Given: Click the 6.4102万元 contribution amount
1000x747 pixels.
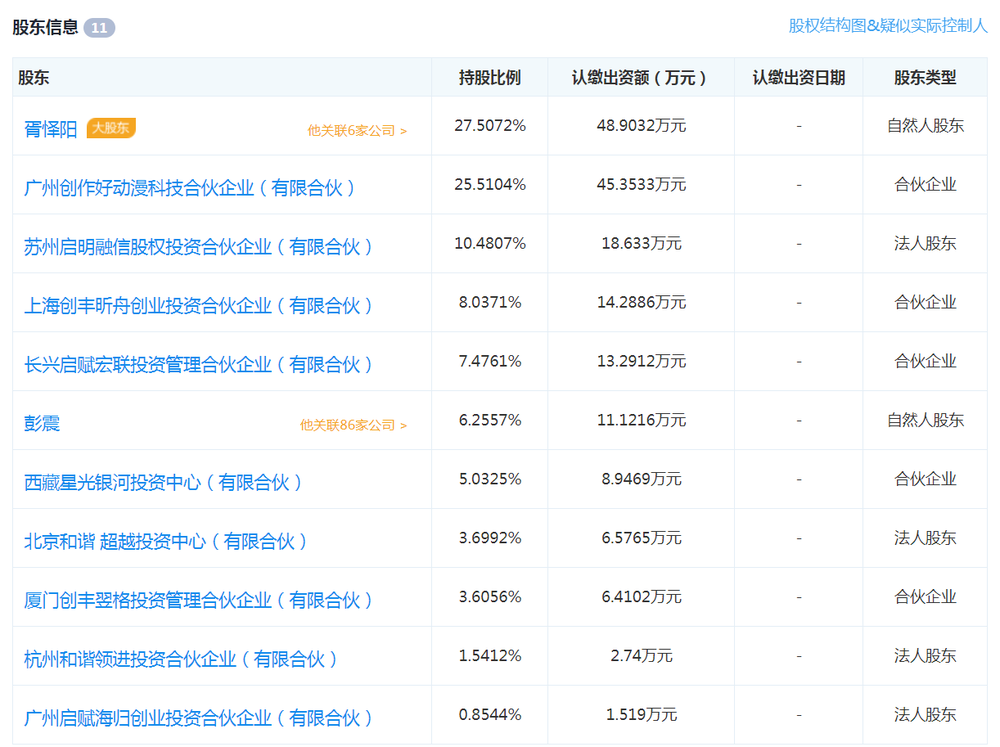Looking at the screenshot, I should [641, 597].
